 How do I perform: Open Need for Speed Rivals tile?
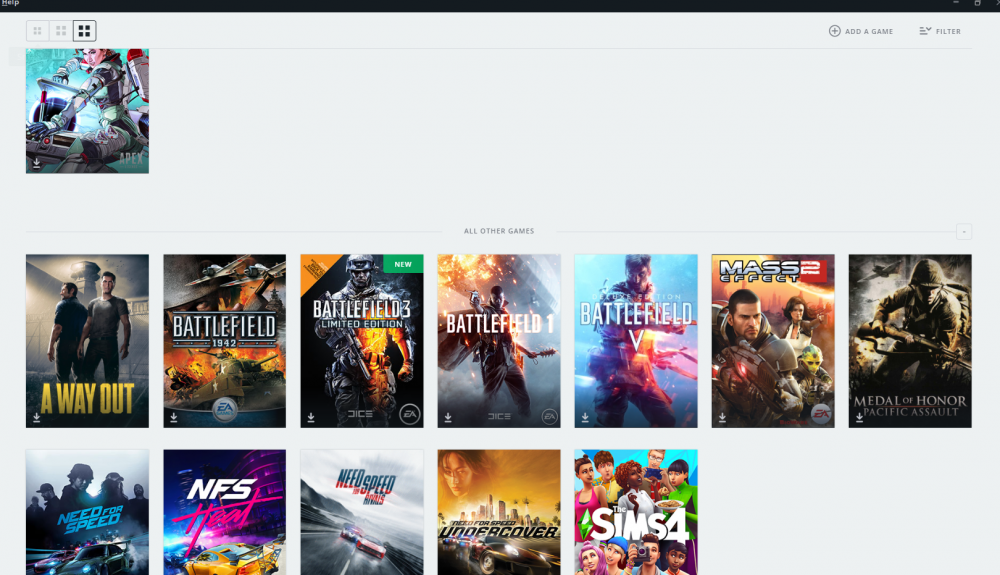[x=362, y=513]
